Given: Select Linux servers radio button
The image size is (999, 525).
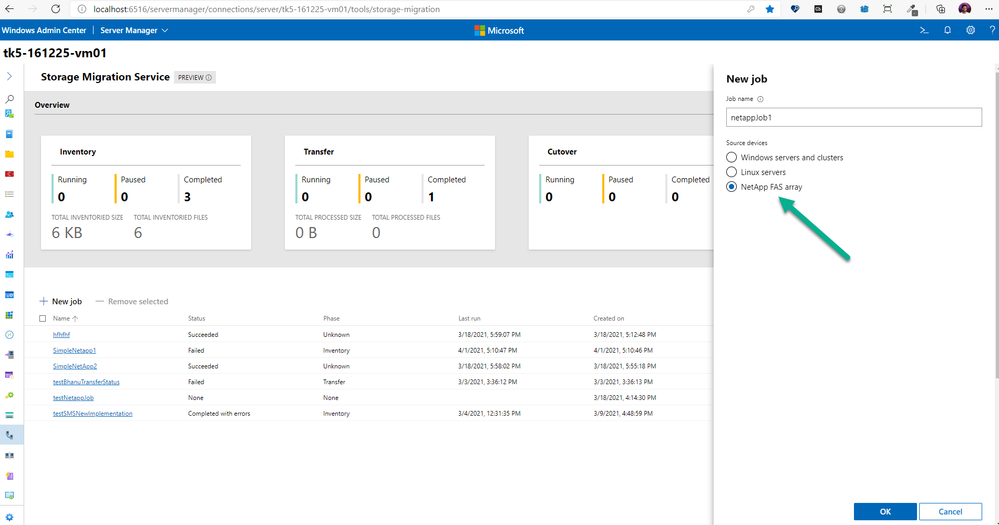Looking at the screenshot, I should pyautogui.click(x=731, y=172).
